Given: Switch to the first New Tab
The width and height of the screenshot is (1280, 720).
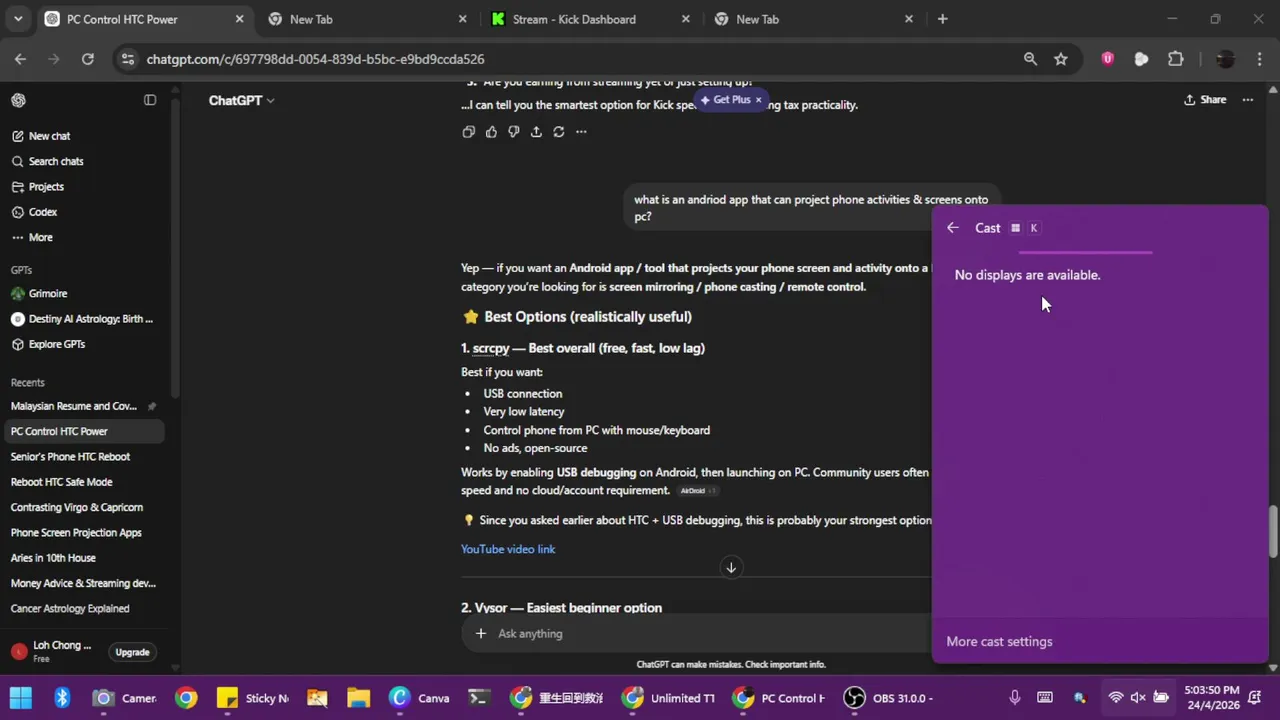Looking at the screenshot, I should click(368, 19).
